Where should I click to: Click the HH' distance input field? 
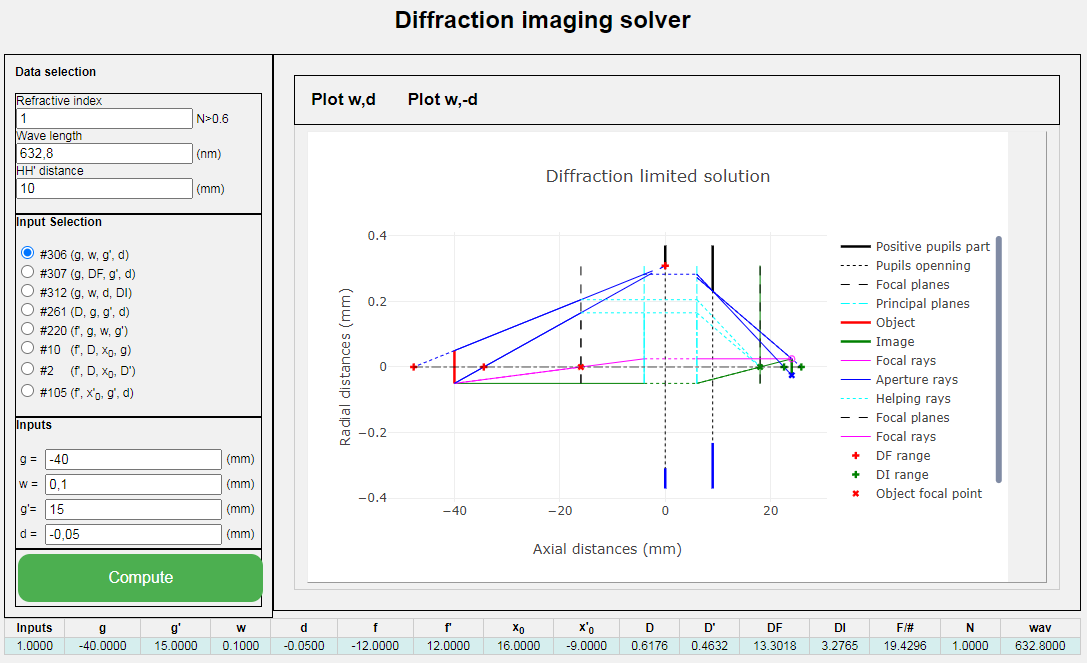click(x=104, y=188)
